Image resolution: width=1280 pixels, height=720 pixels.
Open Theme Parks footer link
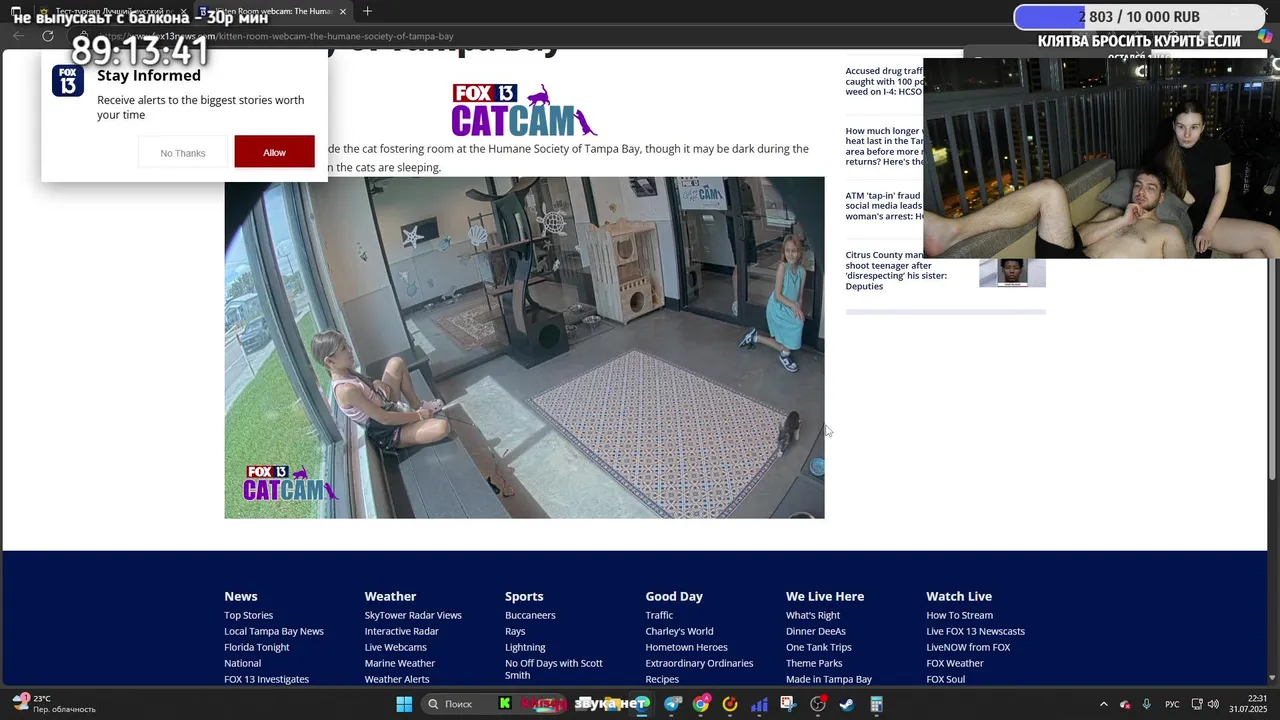click(x=814, y=663)
